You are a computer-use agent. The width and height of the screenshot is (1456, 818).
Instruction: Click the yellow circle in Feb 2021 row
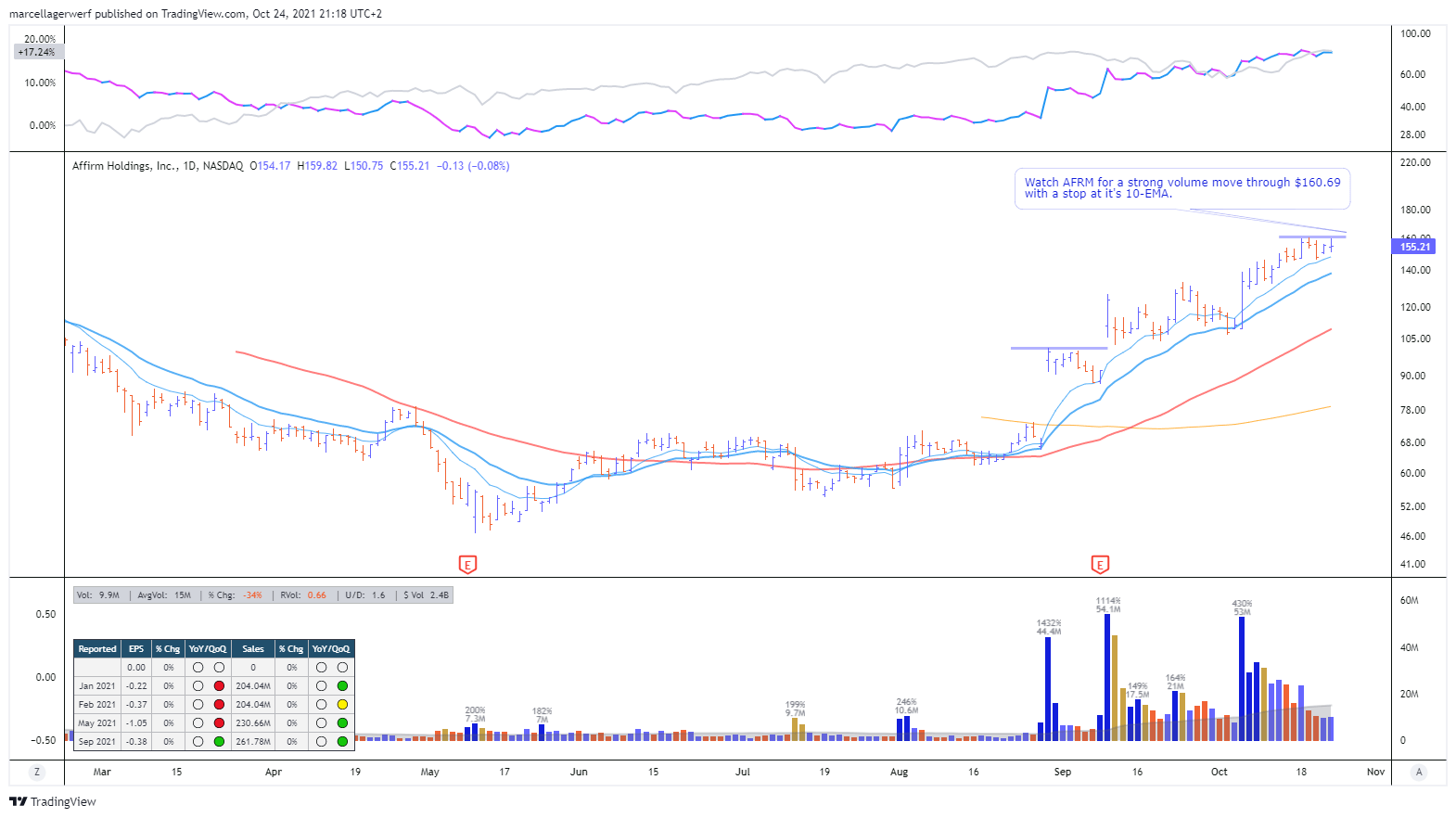[x=342, y=705]
